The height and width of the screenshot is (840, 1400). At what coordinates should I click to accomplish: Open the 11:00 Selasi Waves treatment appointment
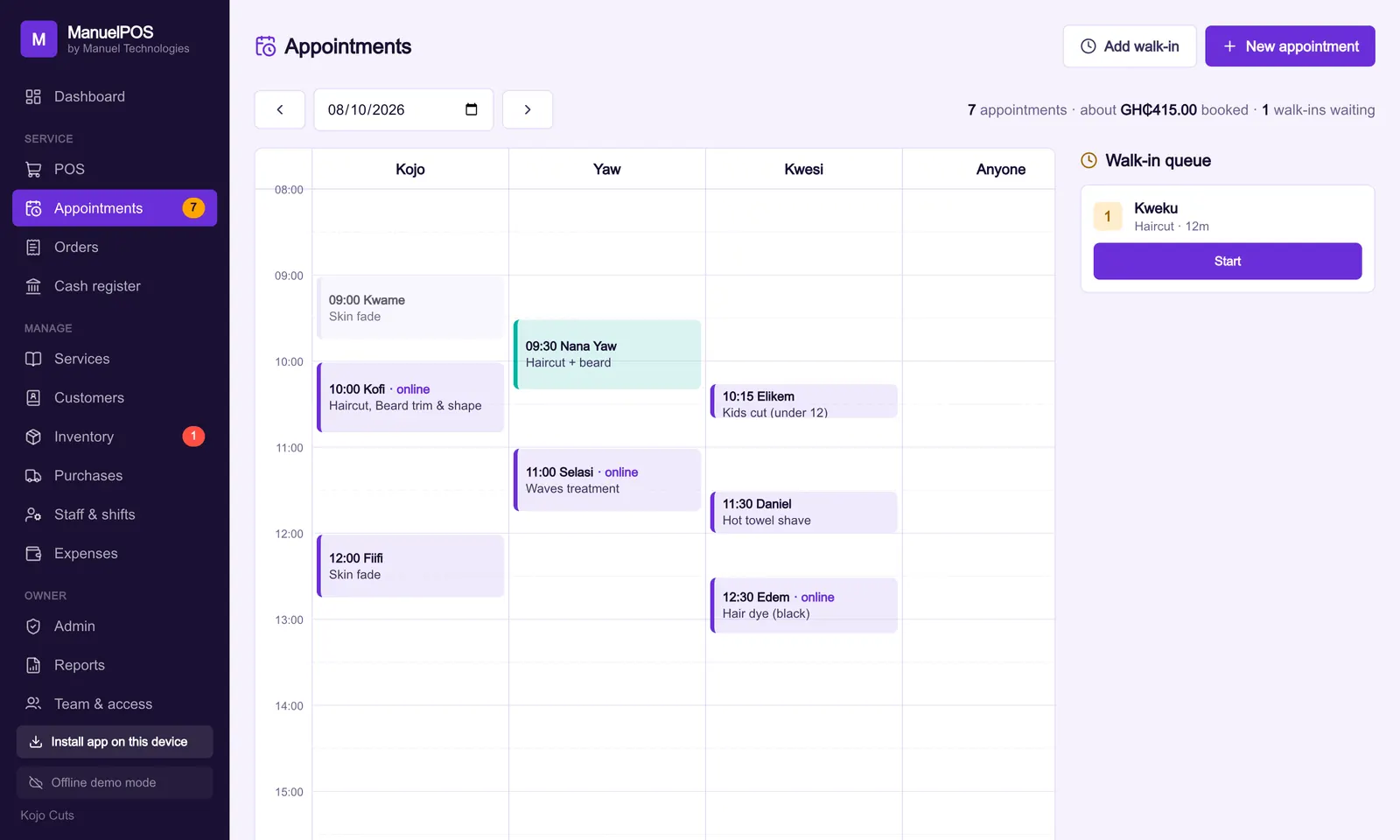pyautogui.click(x=607, y=480)
